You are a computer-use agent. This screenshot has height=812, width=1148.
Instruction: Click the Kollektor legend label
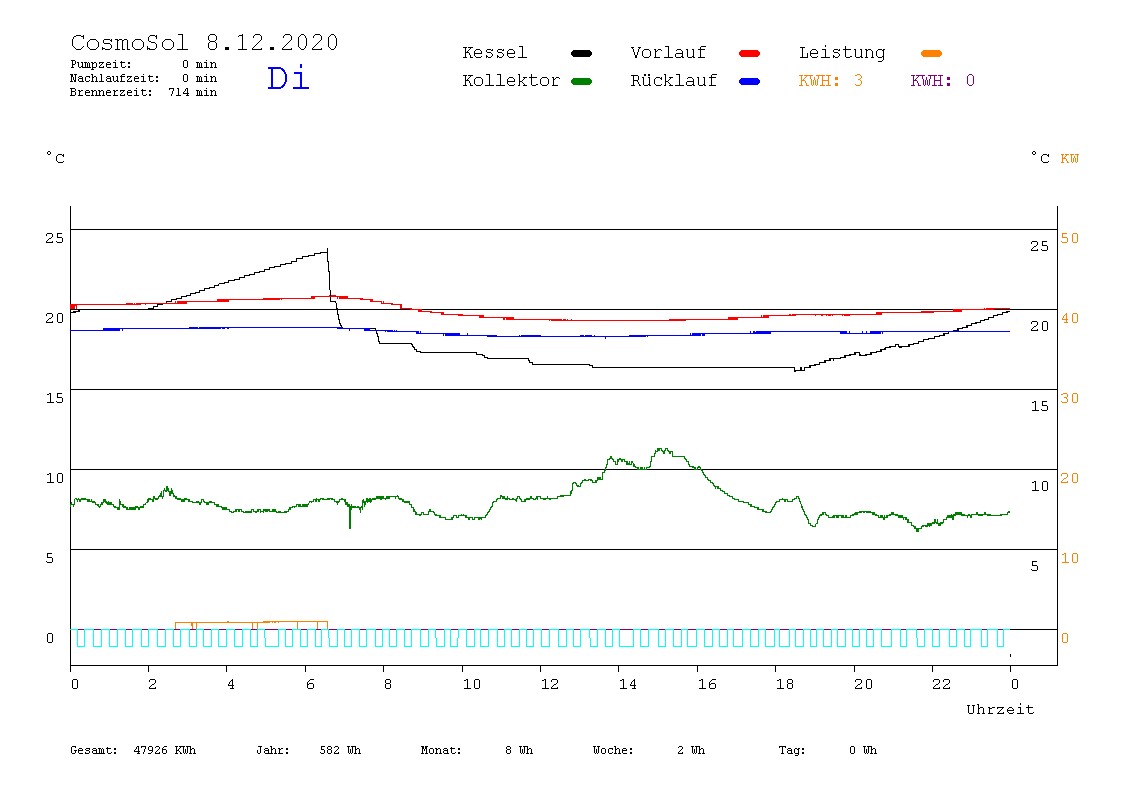pos(511,81)
